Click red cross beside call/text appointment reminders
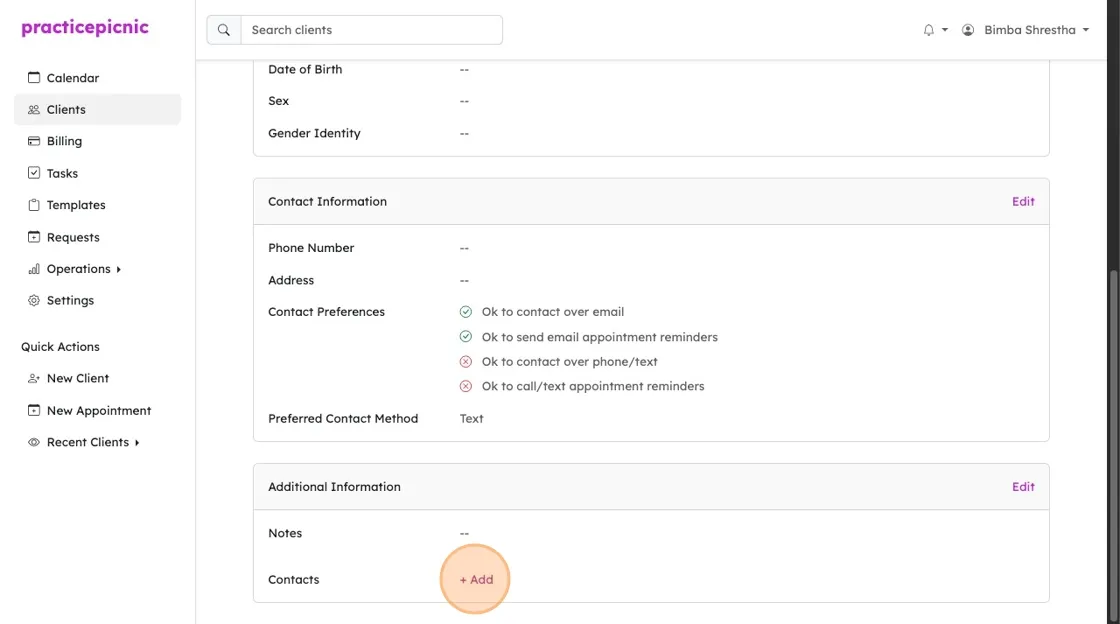The height and width of the screenshot is (624, 1120). point(466,386)
